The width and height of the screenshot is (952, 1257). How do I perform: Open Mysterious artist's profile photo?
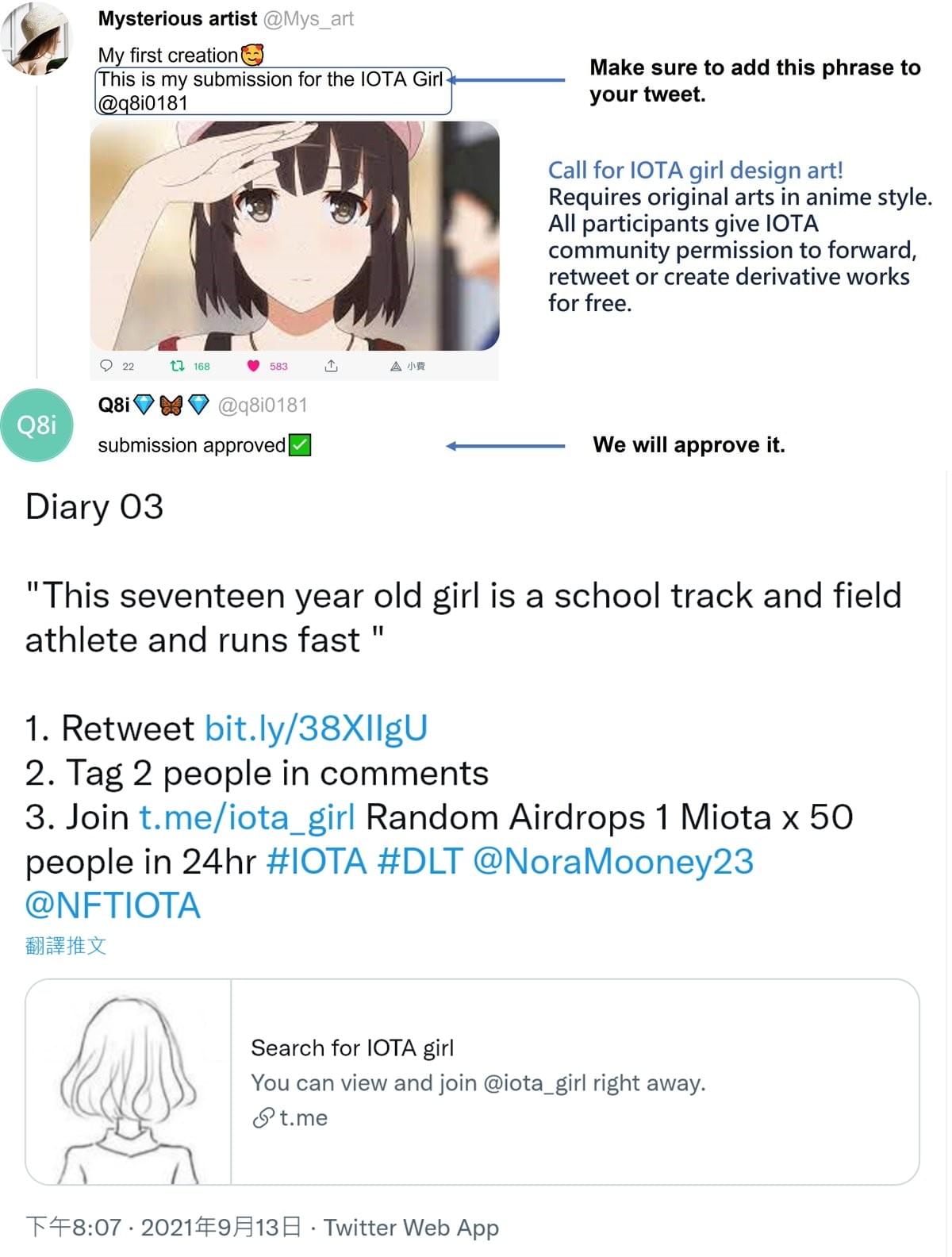point(37,37)
